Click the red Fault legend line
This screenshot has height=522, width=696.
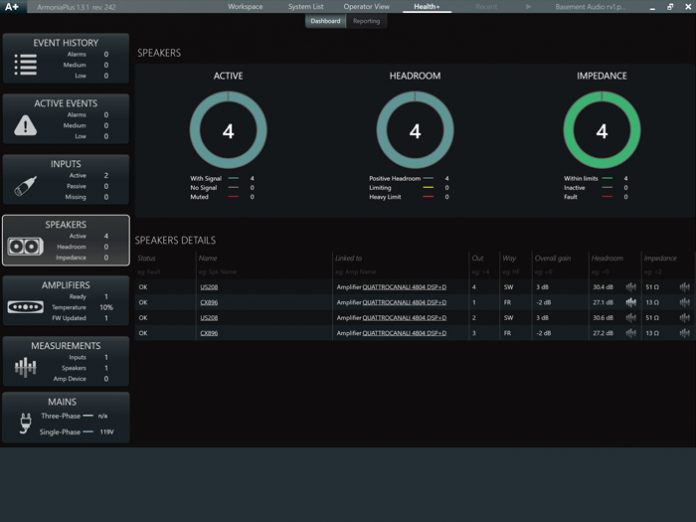click(x=607, y=197)
